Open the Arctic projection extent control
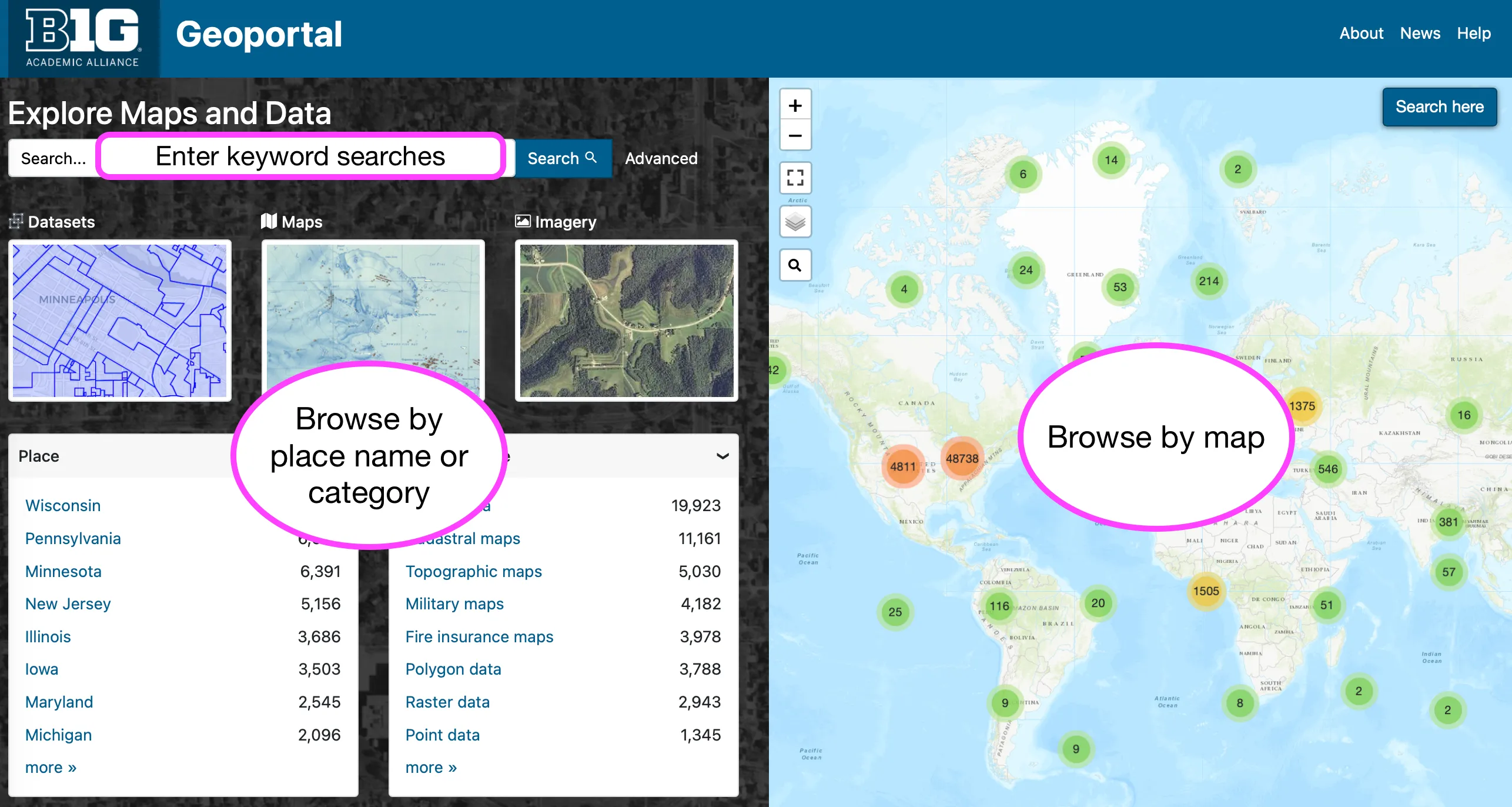The width and height of the screenshot is (1512, 807). (795, 177)
